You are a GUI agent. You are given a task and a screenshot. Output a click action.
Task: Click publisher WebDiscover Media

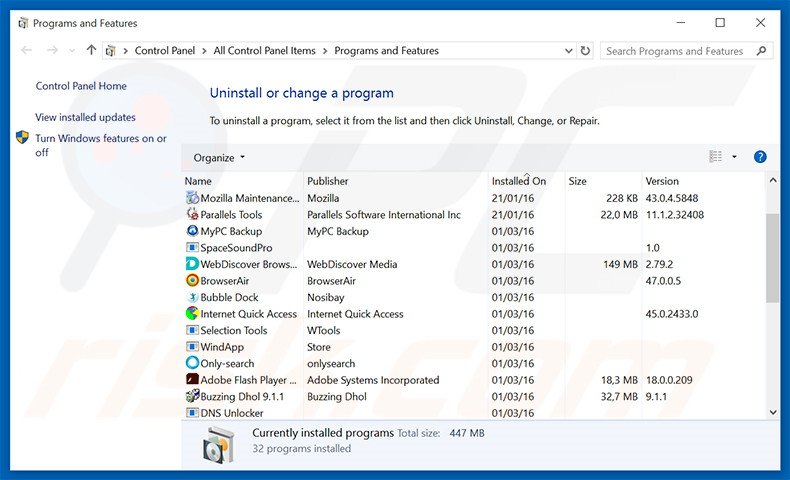coord(352,264)
